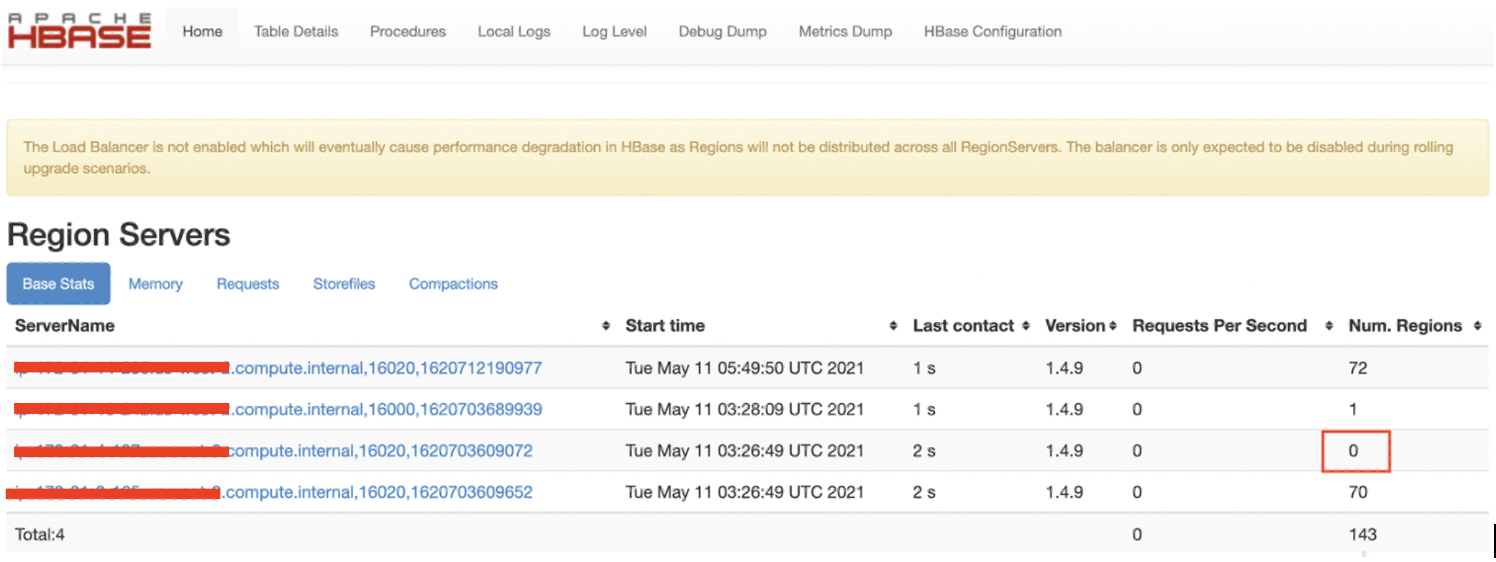Open Table Details page

(296, 32)
